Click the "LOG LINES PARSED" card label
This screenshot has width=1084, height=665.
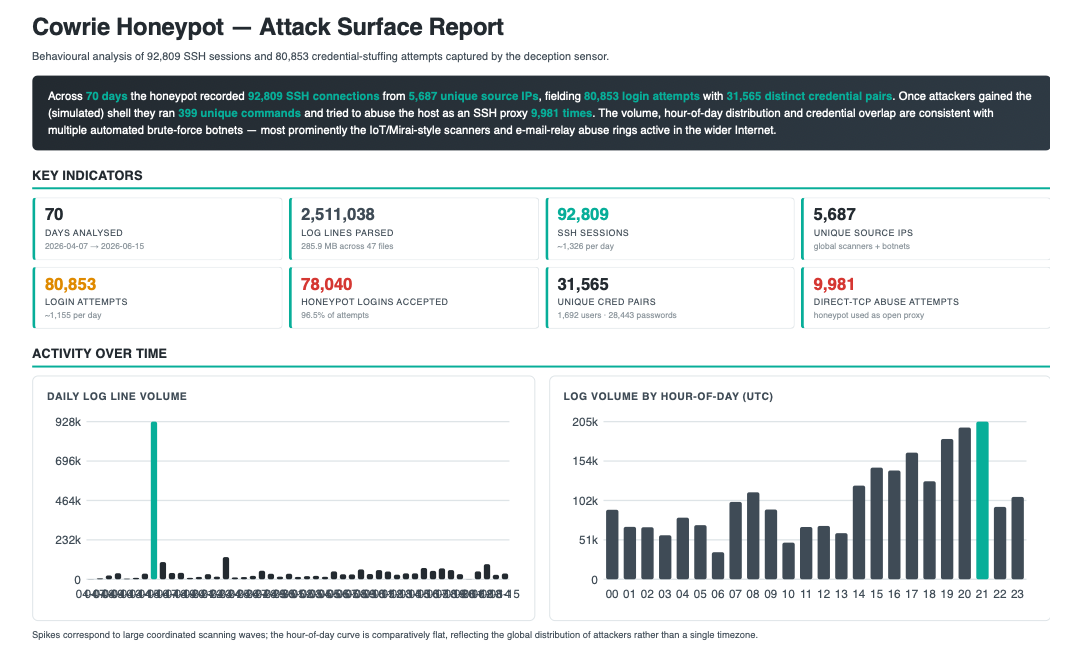(347, 233)
